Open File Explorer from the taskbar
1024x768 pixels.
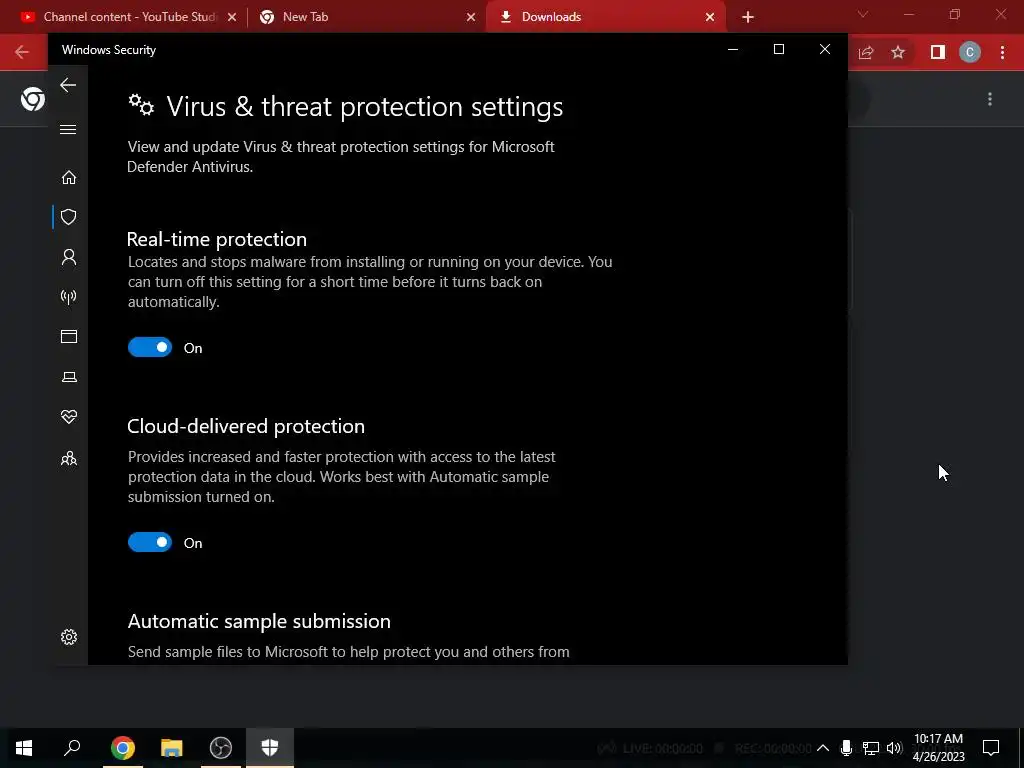click(x=172, y=748)
